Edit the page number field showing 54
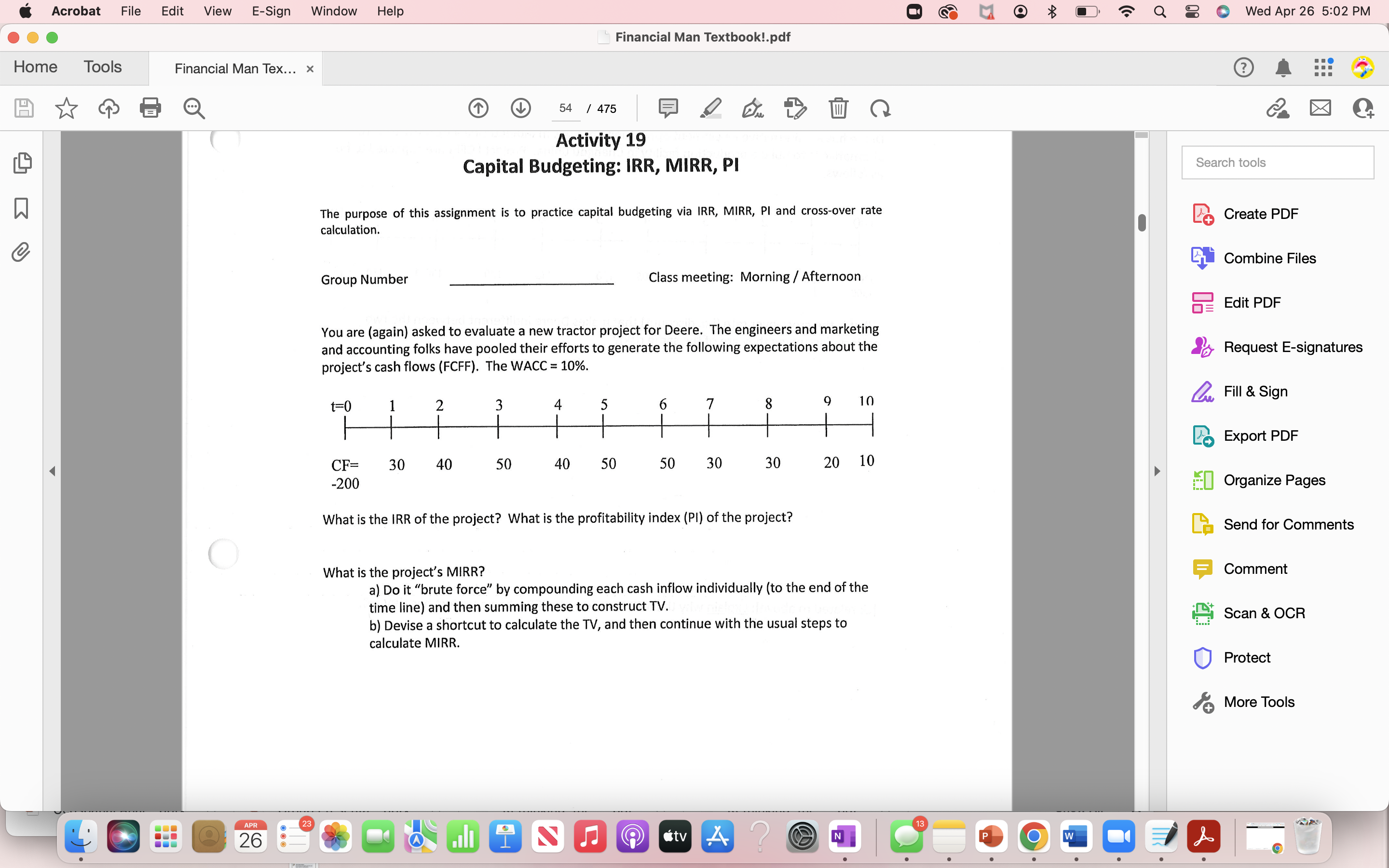 pyautogui.click(x=565, y=108)
